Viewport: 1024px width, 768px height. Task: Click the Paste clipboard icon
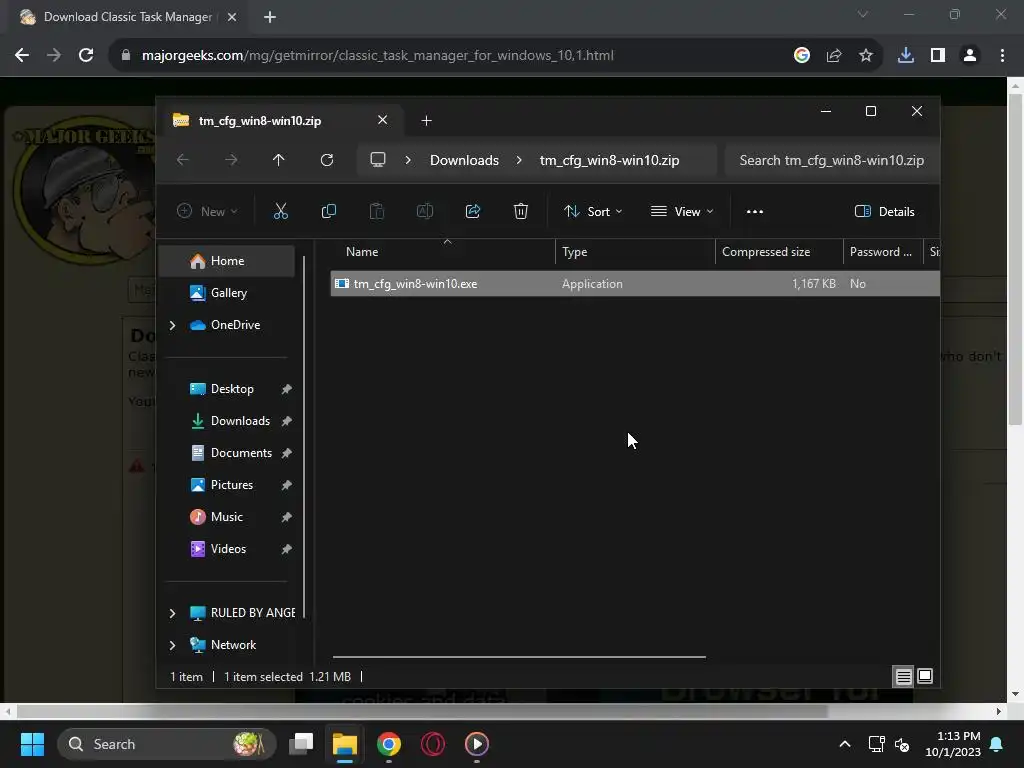click(377, 211)
